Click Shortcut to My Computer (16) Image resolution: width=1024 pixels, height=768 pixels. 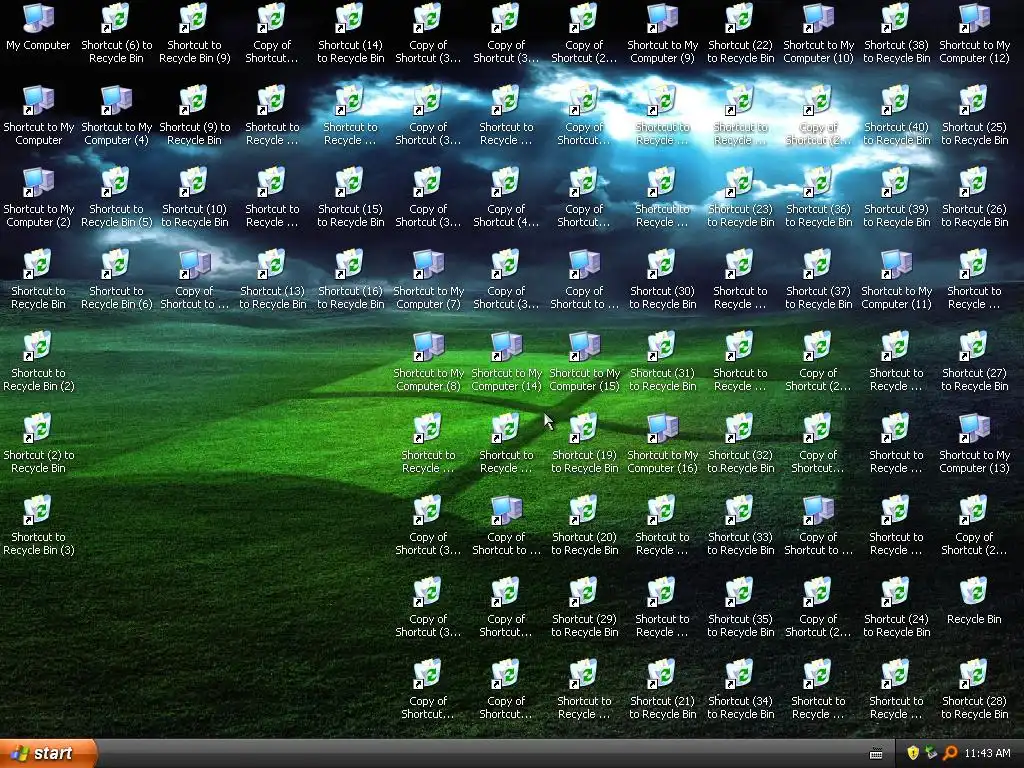[x=662, y=443]
